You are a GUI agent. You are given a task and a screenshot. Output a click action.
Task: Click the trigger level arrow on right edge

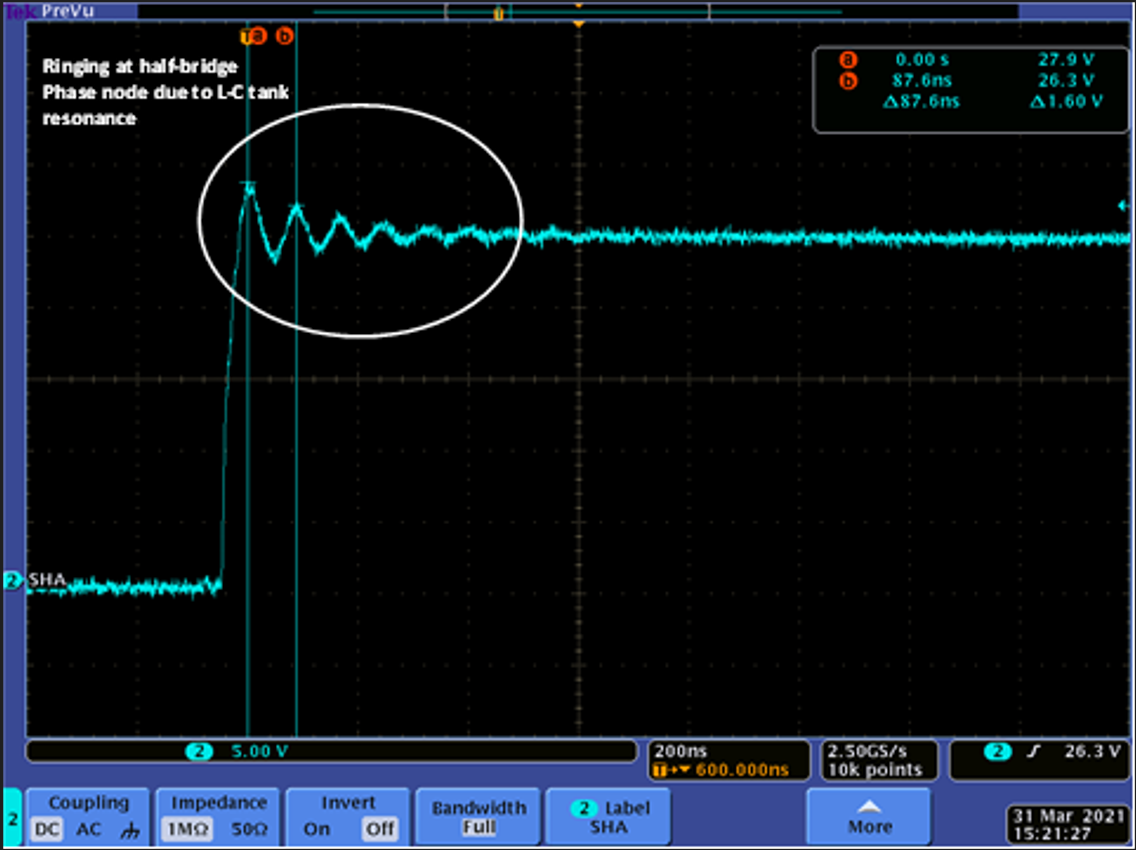coord(1122,206)
